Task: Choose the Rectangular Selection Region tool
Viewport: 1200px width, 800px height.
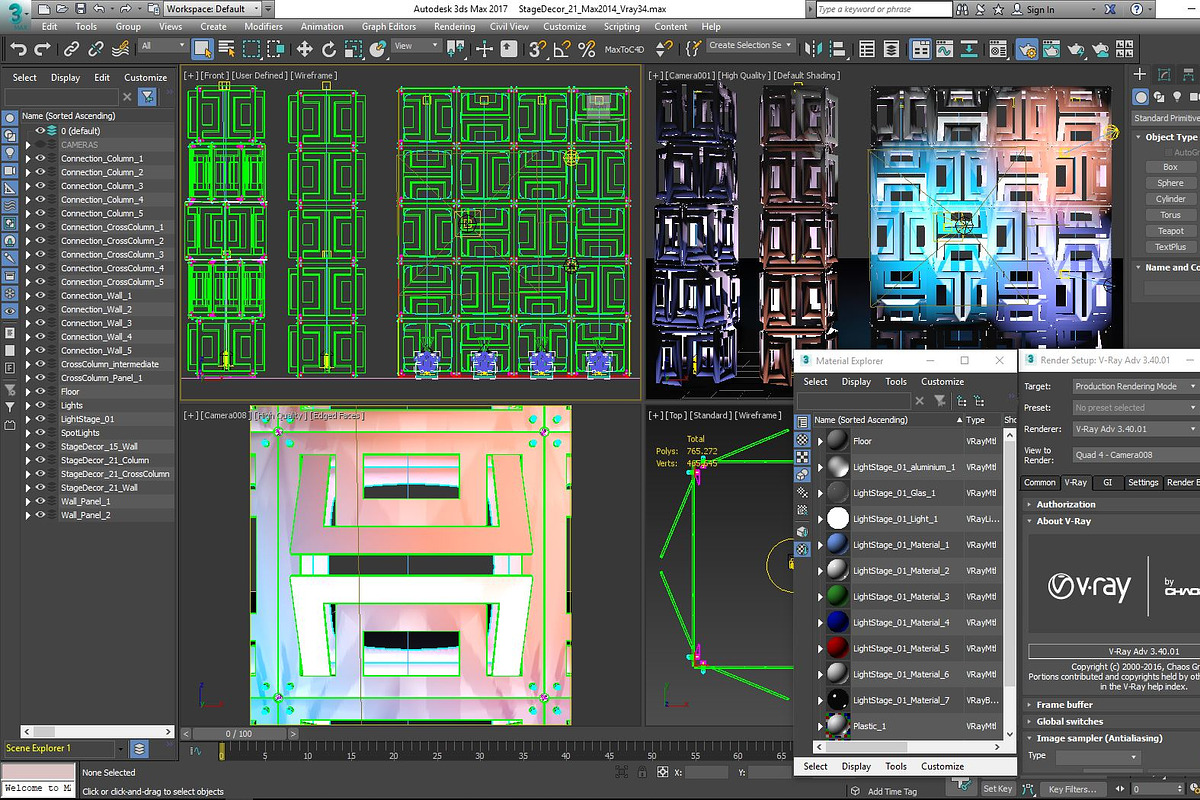Action: (251, 48)
